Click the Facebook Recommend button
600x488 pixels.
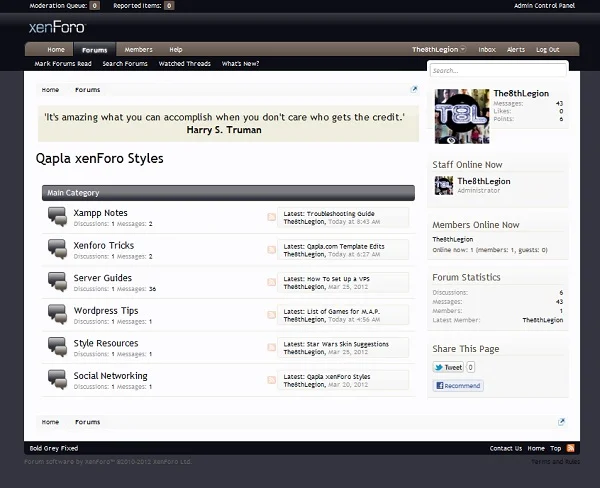pos(458,385)
